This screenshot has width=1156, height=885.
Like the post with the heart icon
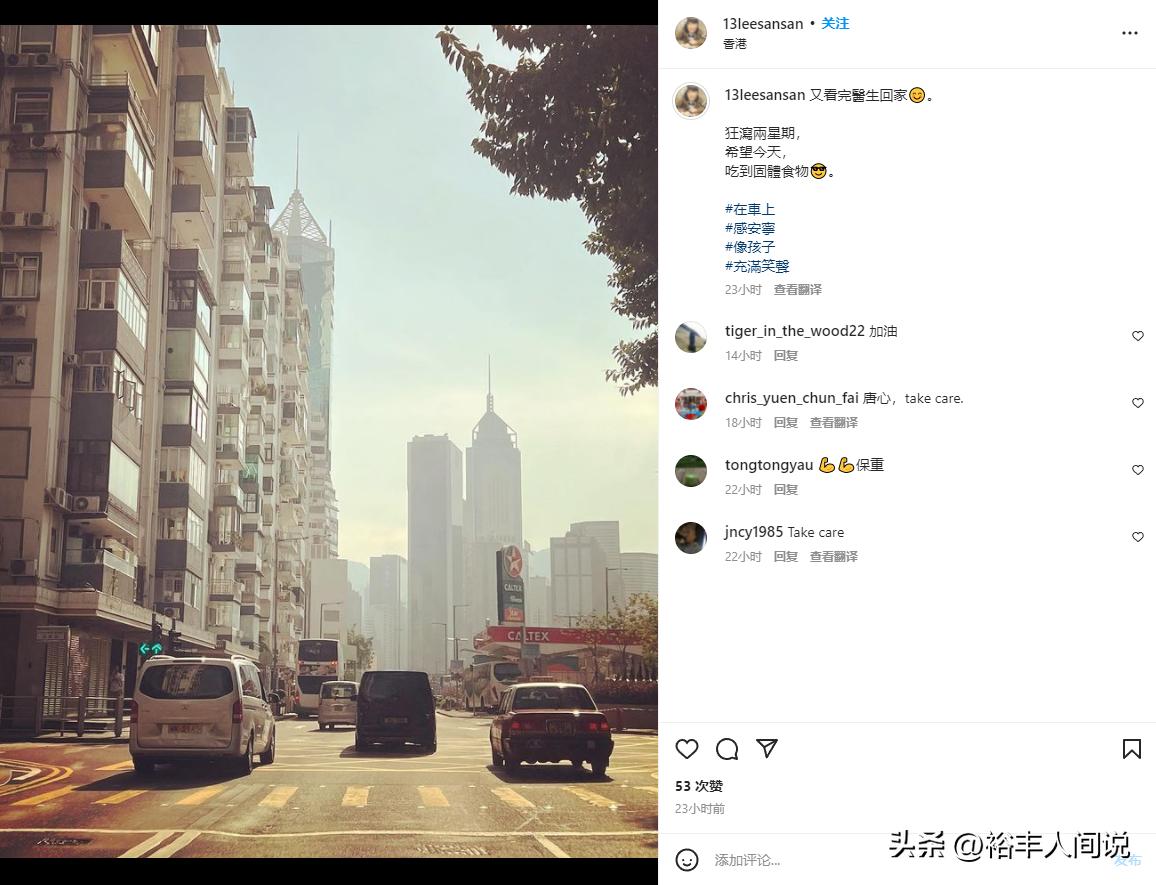coord(686,749)
